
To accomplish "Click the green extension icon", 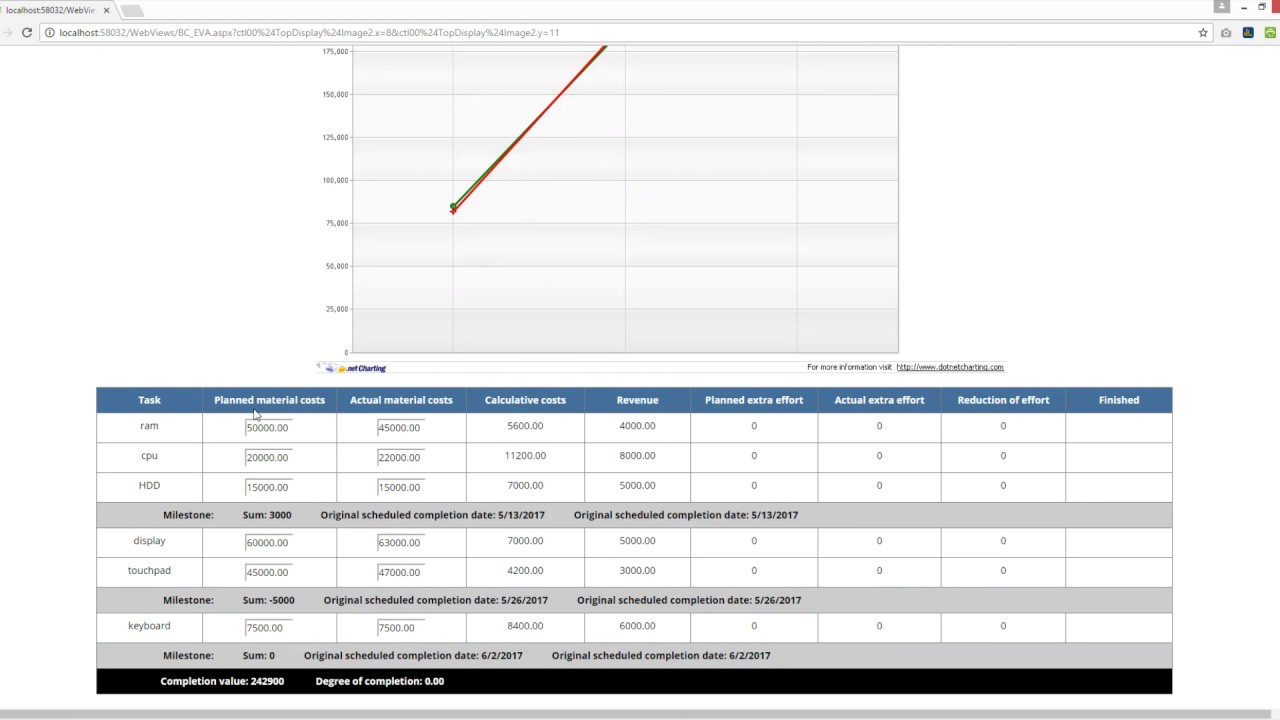I will pos(1270,32).
